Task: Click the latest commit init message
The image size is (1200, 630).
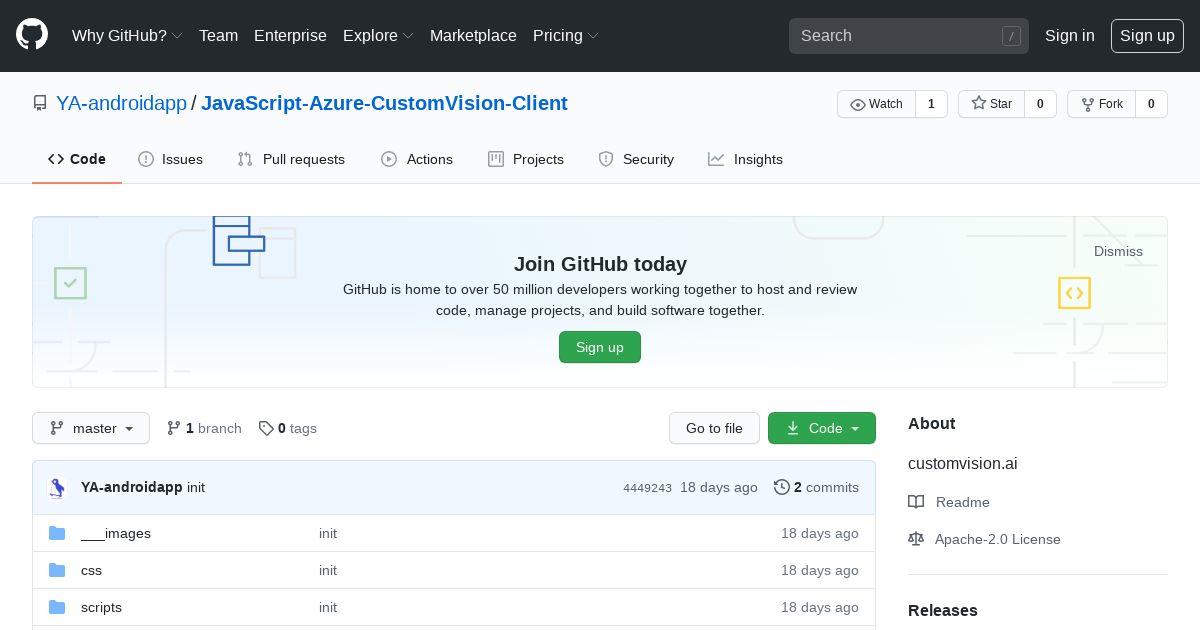Action: [x=196, y=487]
